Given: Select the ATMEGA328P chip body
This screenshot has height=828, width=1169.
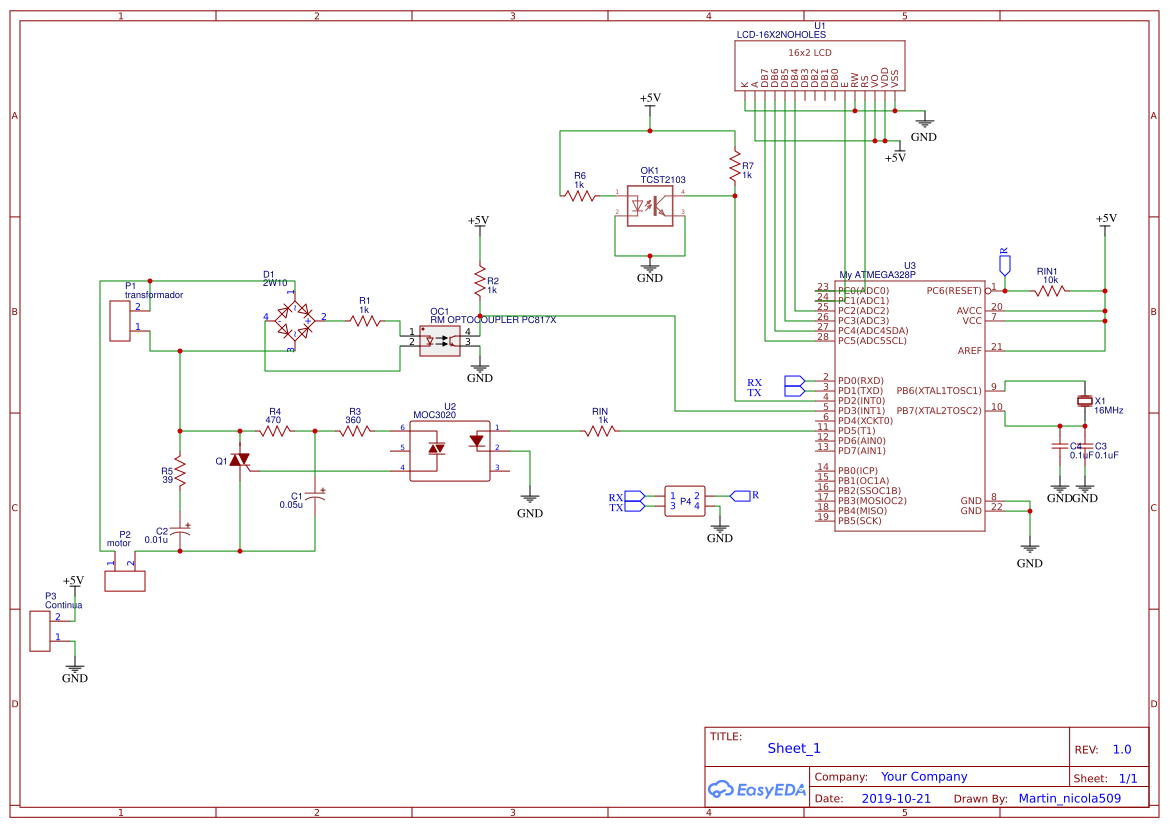Looking at the screenshot, I should point(910,405).
